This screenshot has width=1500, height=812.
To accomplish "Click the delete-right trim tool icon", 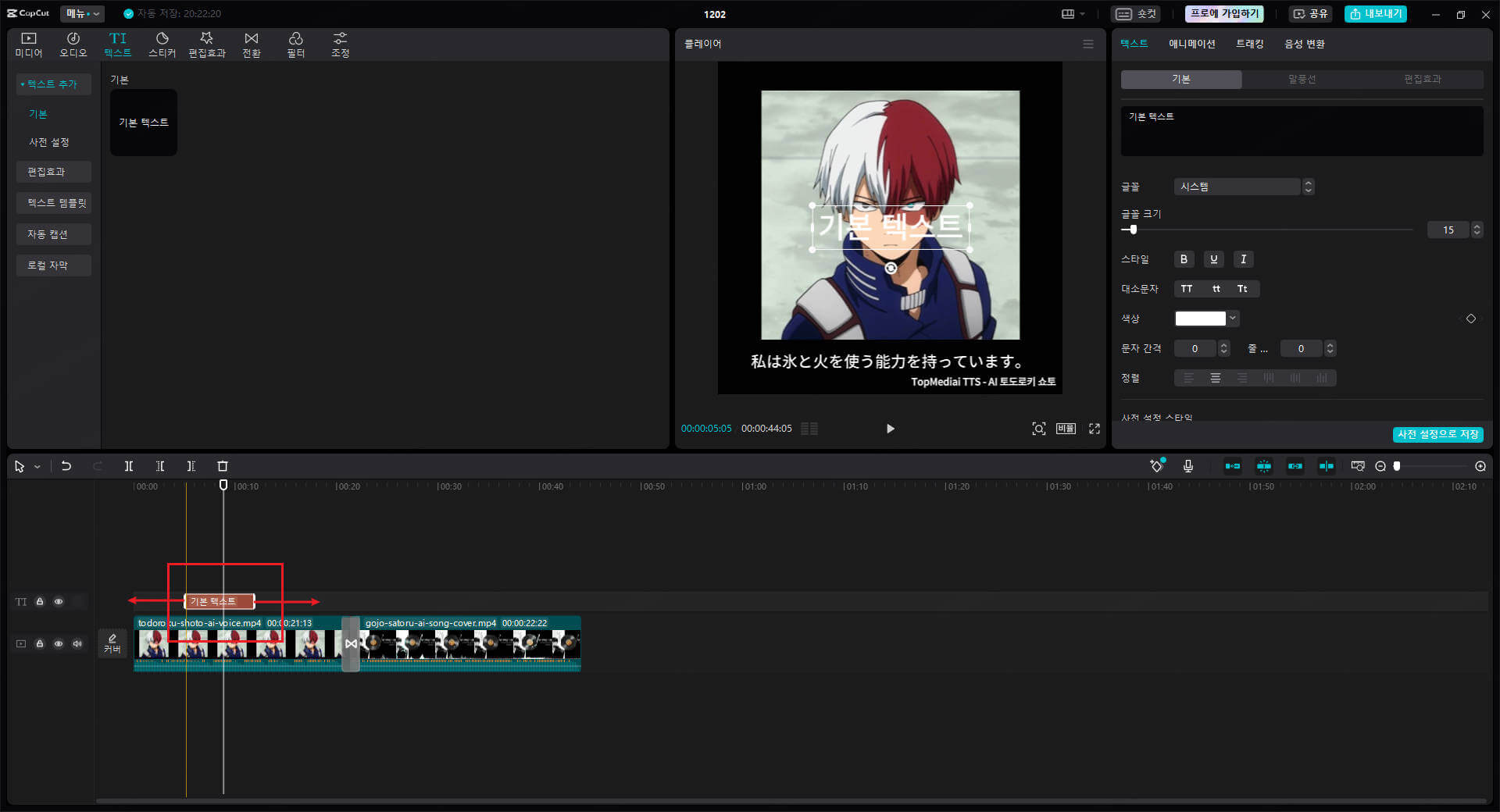I will 191,466.
